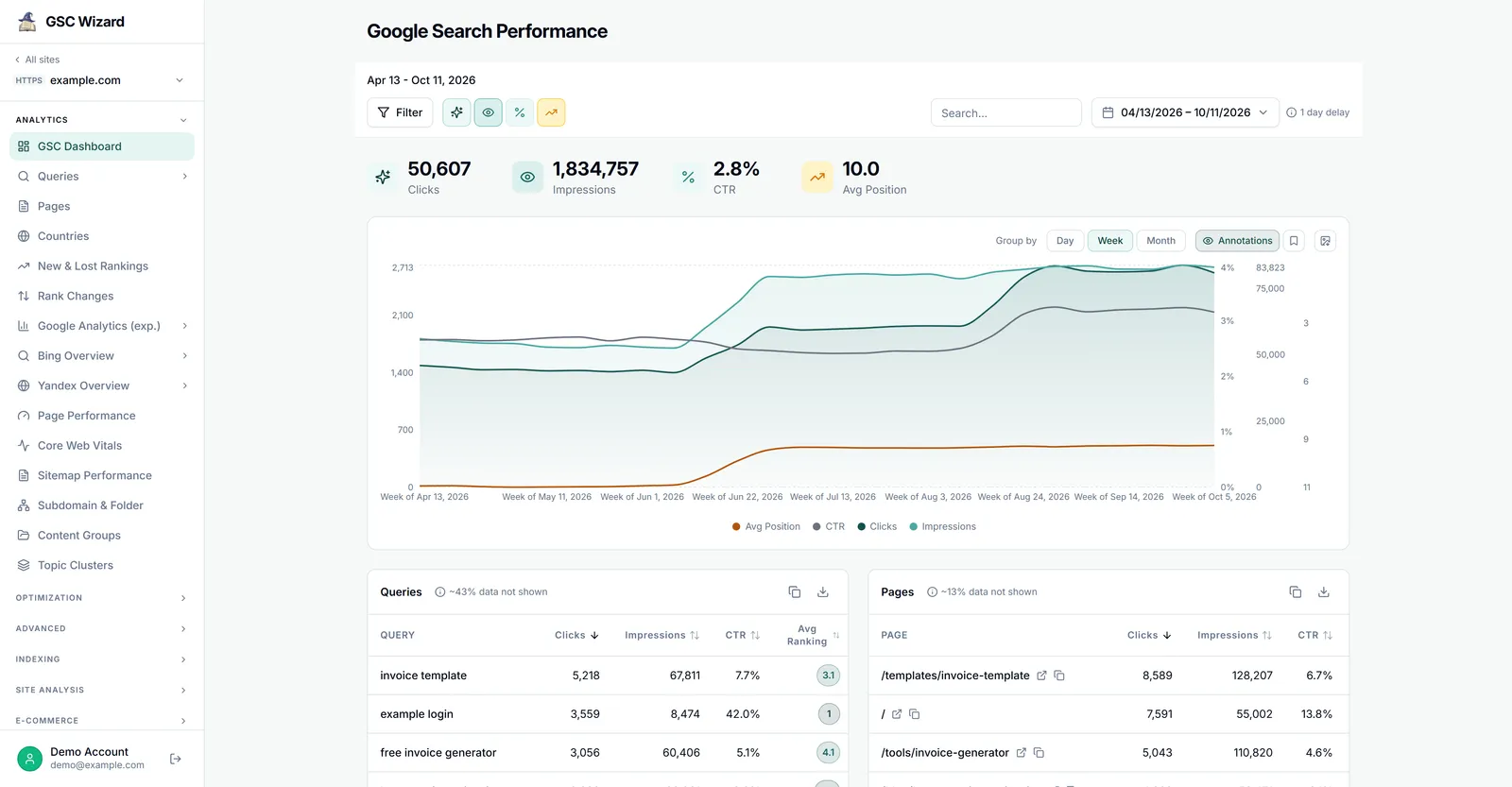Viewport: 1512px width, 787px height.
Task: Click the logout icon beside Demo Account
Action: point(176,759)
